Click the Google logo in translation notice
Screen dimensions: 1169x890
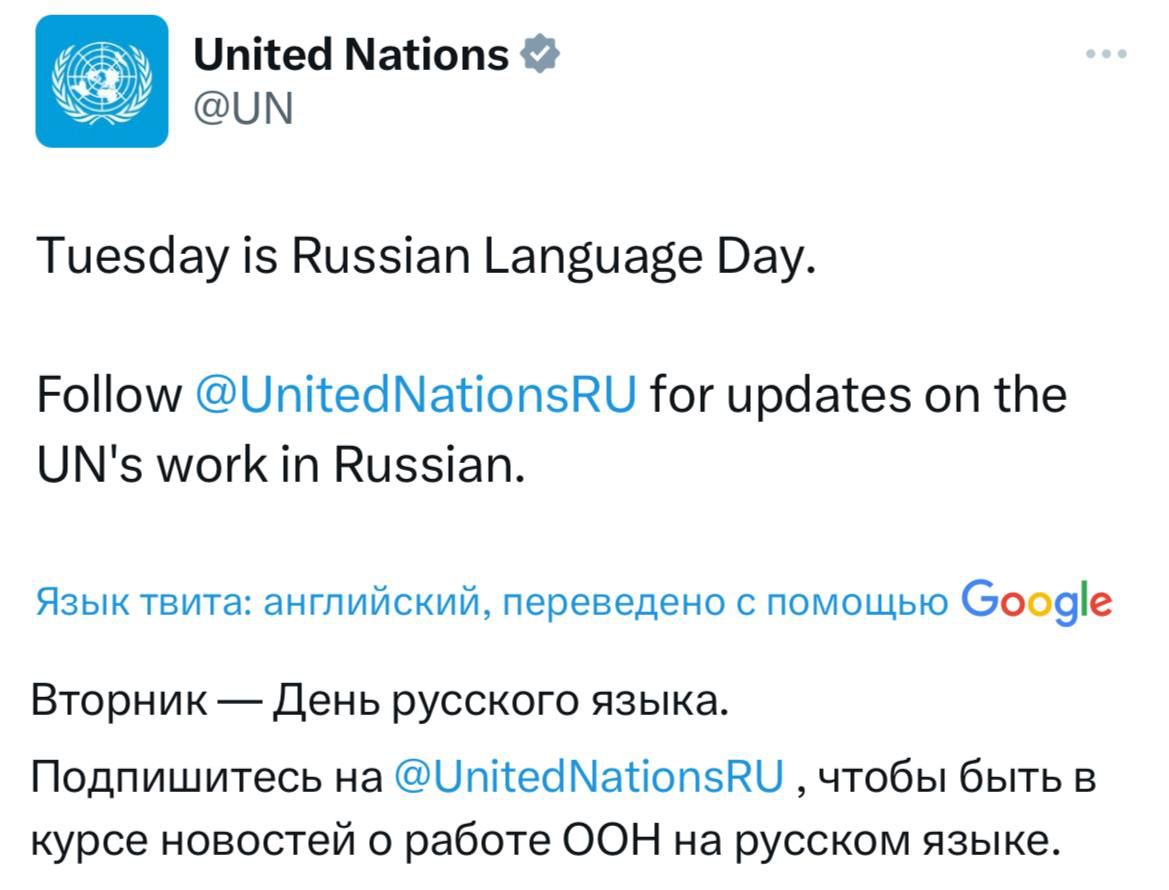[x=1036, y=601]
